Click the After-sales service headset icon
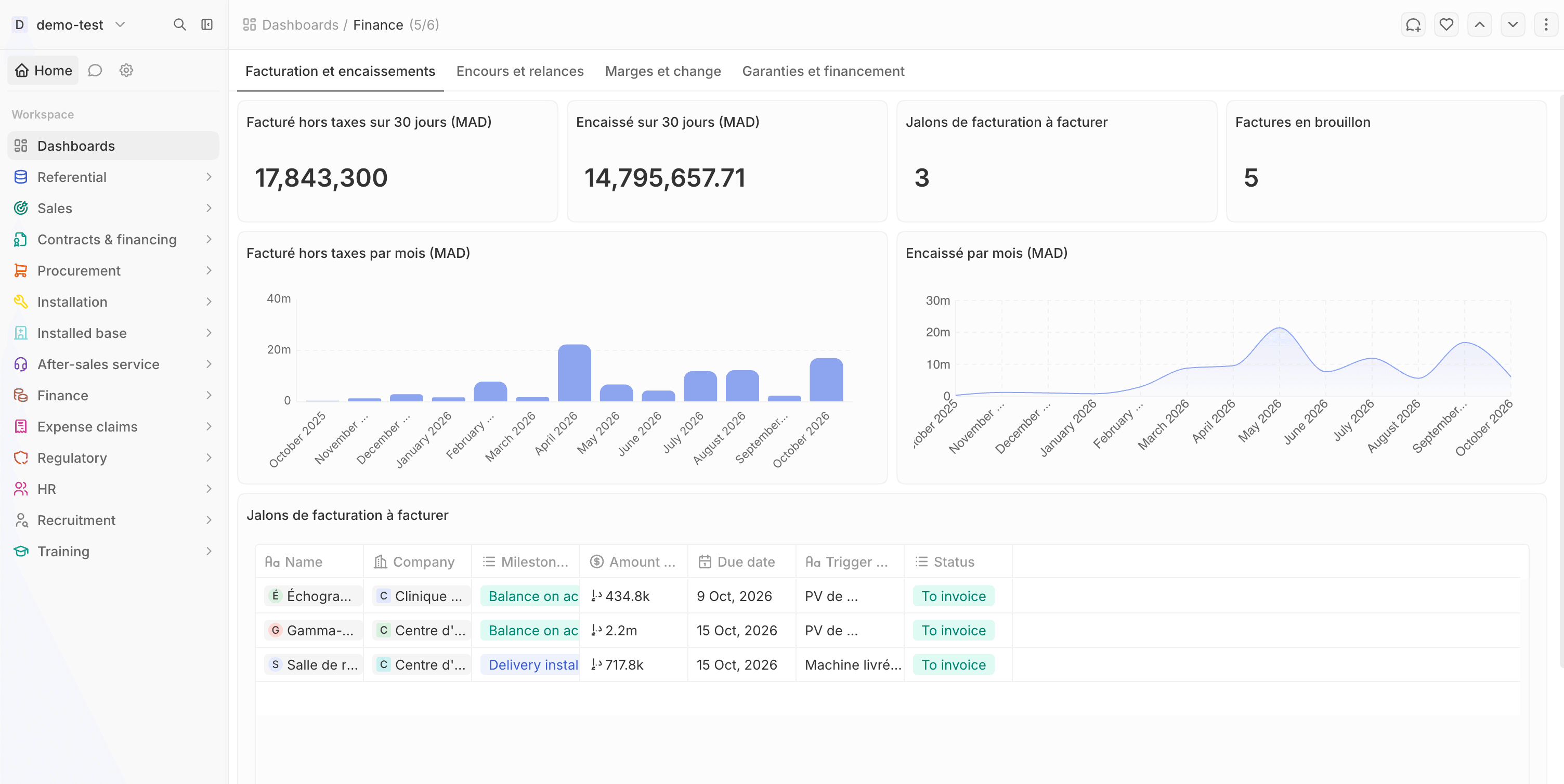The image size is (1564, 784). (x=21, y=364)
